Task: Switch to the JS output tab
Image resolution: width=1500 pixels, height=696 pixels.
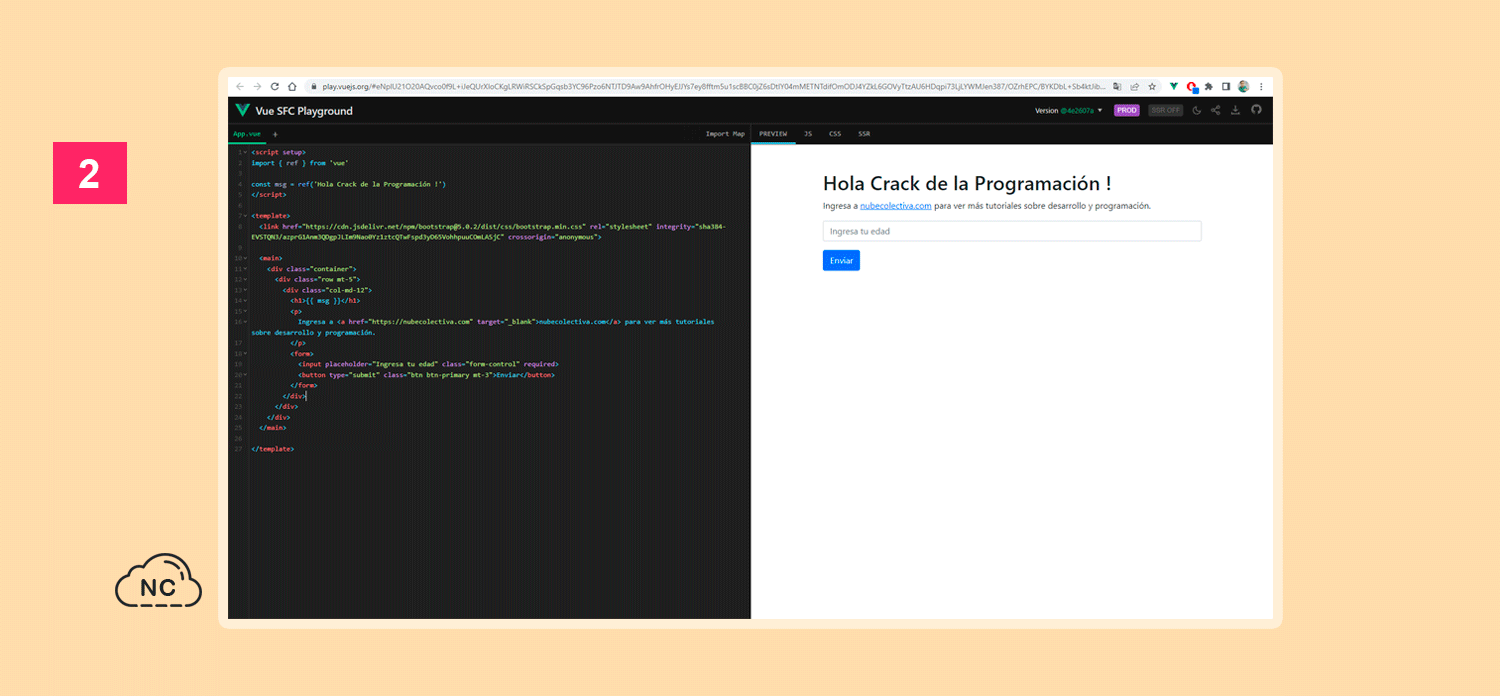Action: tap(808, 134)
